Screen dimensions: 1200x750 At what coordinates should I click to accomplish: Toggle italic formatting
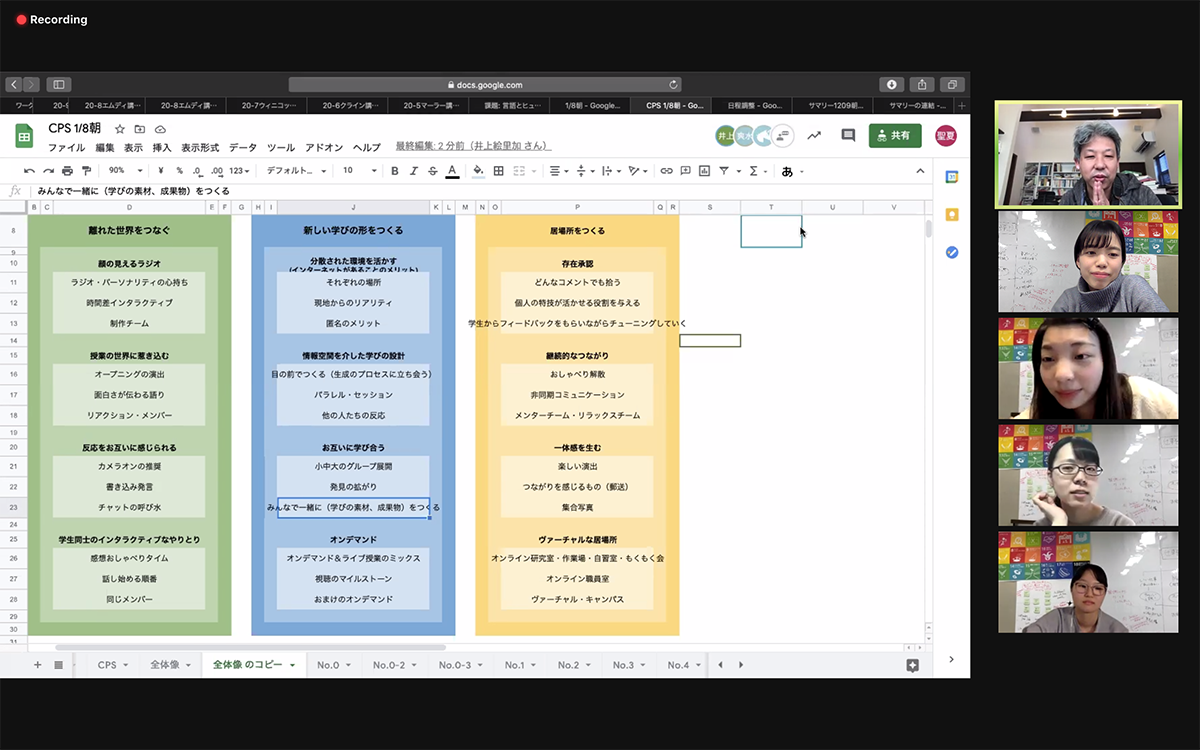coord(414,171)
